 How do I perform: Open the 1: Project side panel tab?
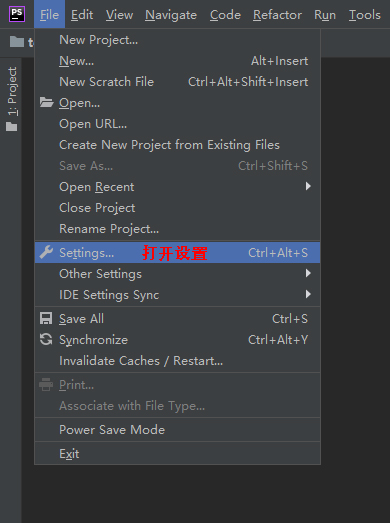[x=12, y=99]
